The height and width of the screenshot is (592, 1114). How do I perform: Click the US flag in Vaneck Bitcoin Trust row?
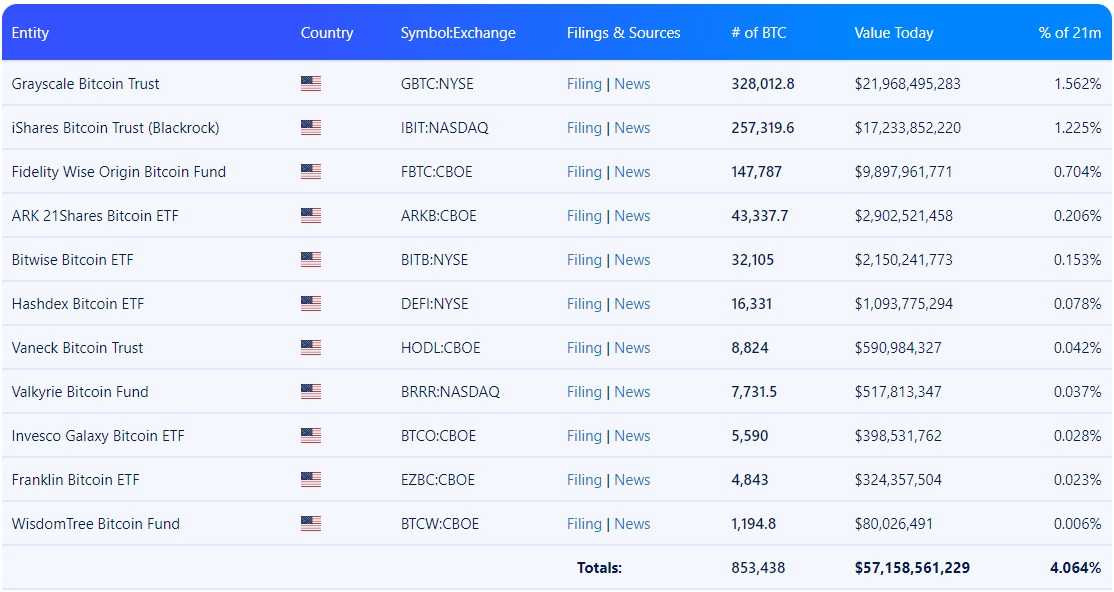pyautogui.click(x=310, y=348)
